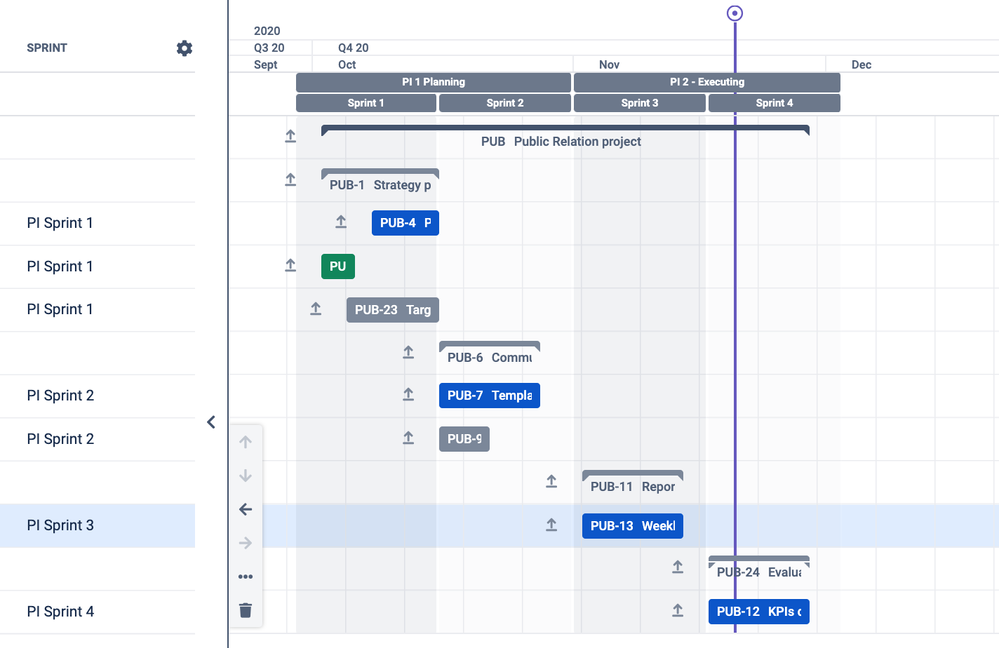Click the upload arrow beside the Public Relation project bar
The width and height of the screenshot is (999, 648).
click(x=291, y=136)
